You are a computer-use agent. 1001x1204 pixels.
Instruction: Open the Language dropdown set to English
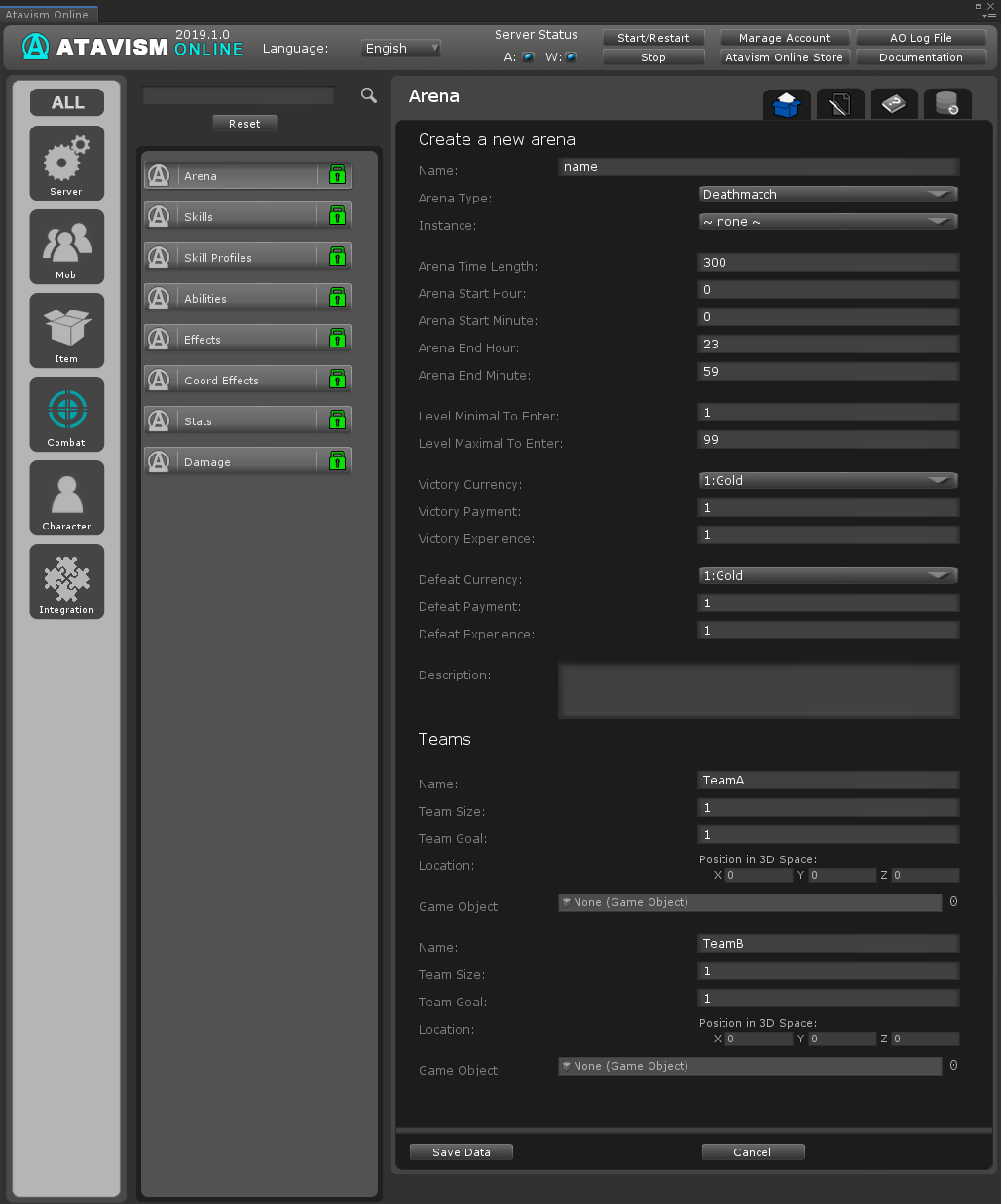pyautogui.click(x=401, y=49)
